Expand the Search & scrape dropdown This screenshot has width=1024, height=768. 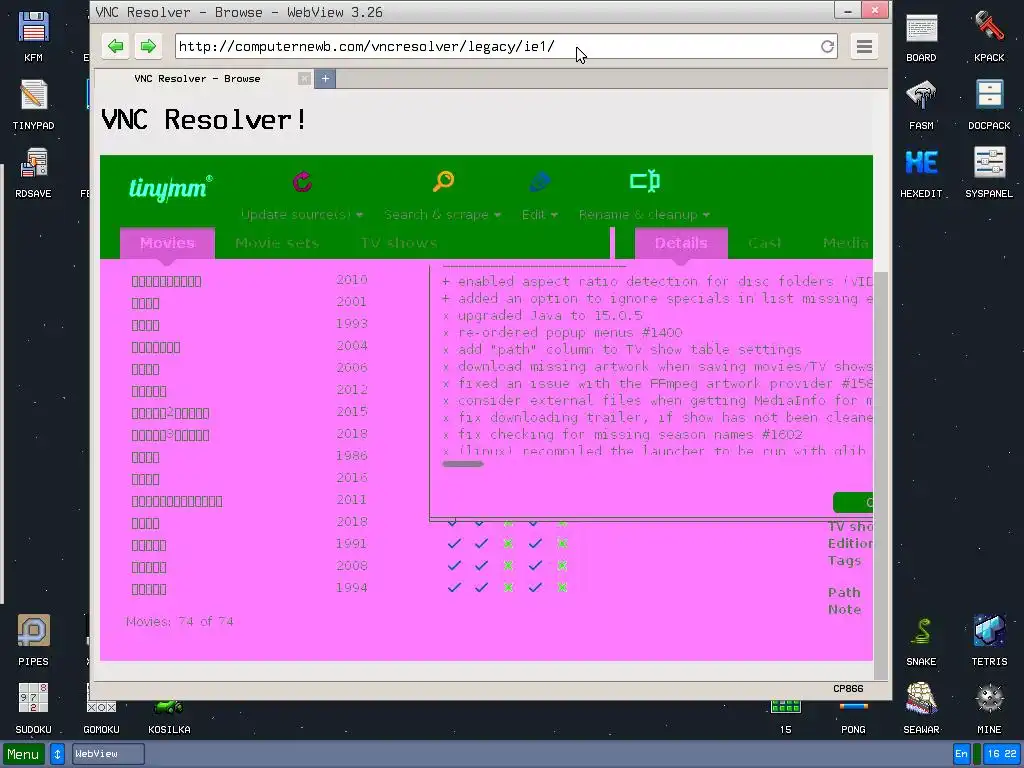pos(442,215)
